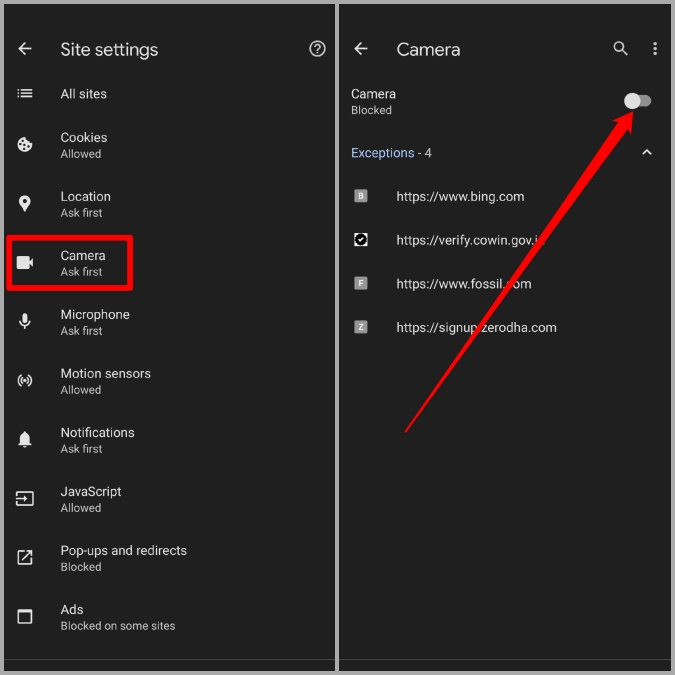Screen dimensions: 675x675
Task: Select exception https://signup.zerodha.com
Action: pyautogui.click(x=505, y=328)
